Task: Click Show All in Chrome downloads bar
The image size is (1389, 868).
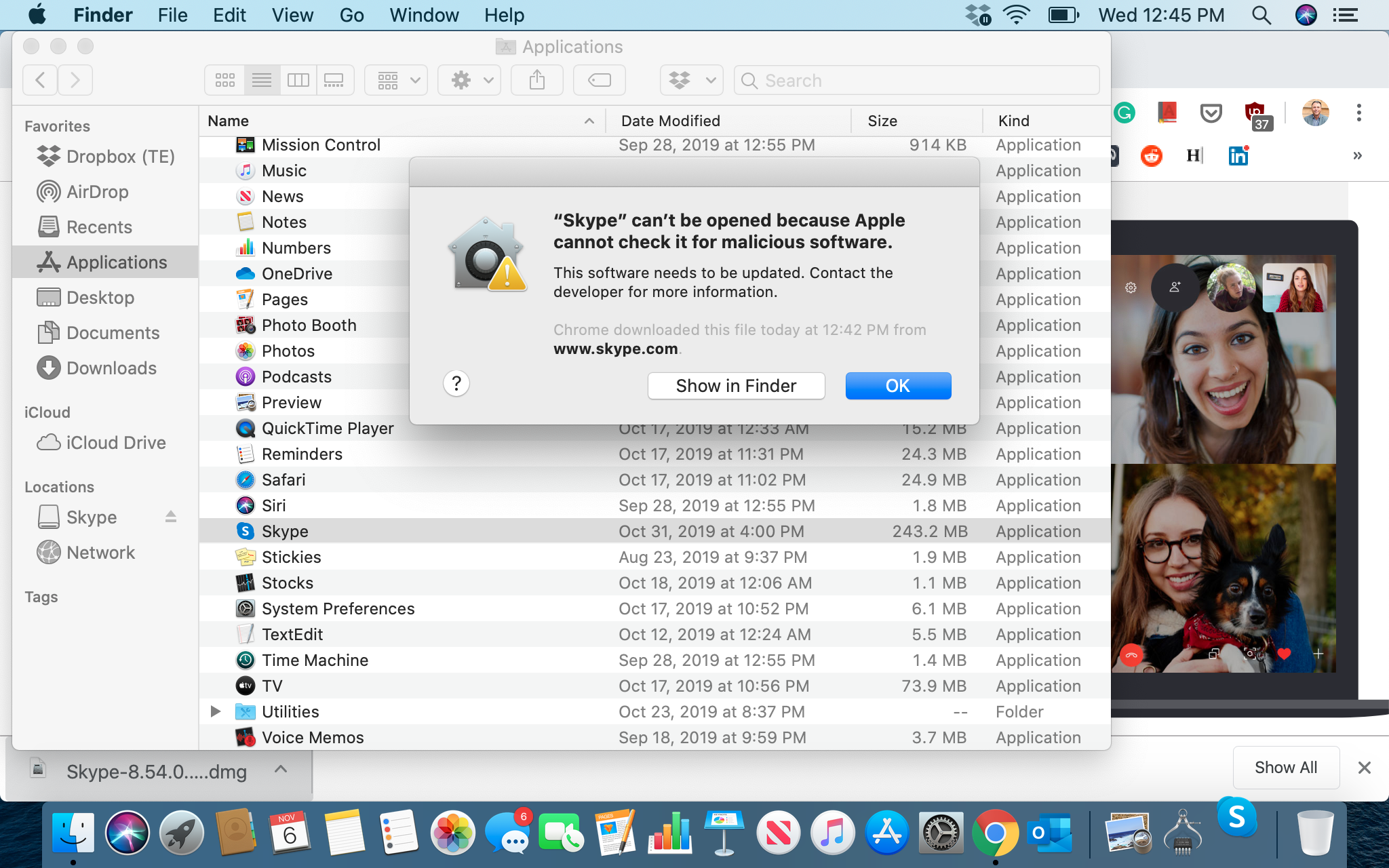Action: (1286, 768)
